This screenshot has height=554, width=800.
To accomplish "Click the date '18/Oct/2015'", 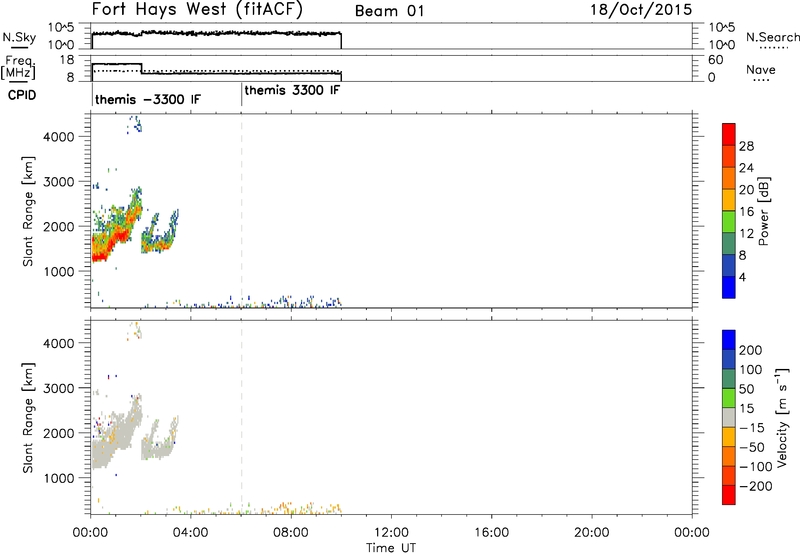I will pos(641,10).
